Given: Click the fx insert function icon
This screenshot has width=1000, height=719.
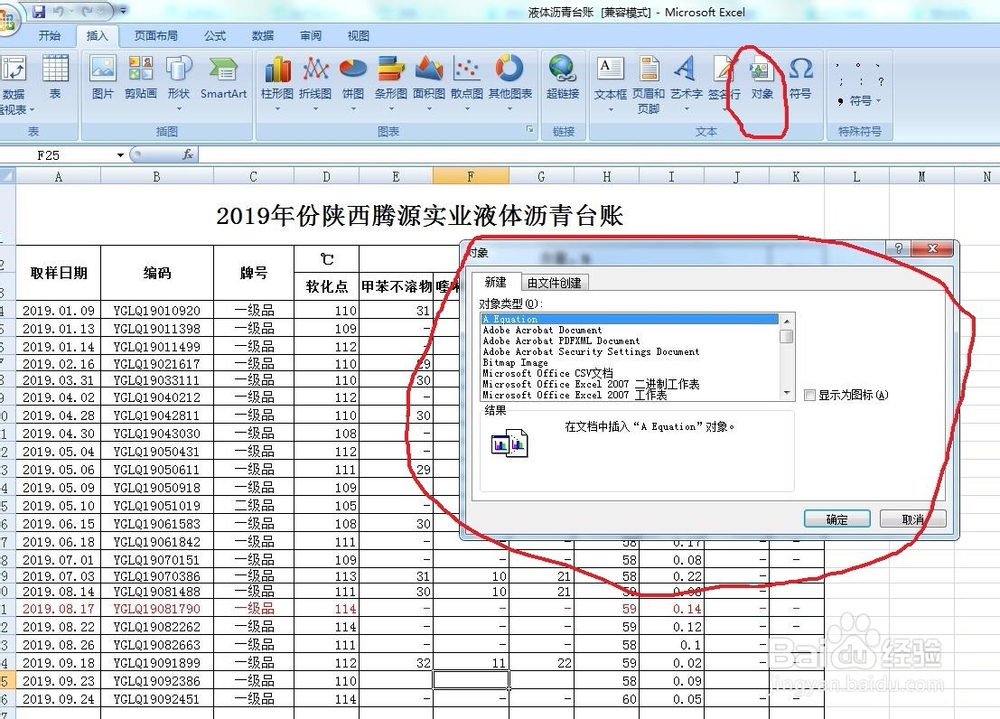Looking at the screenshot, I should (x=188, y=154).
